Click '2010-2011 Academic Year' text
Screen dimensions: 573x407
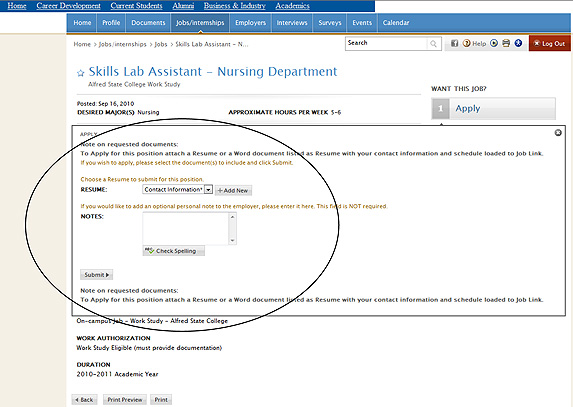coord(117,374)
